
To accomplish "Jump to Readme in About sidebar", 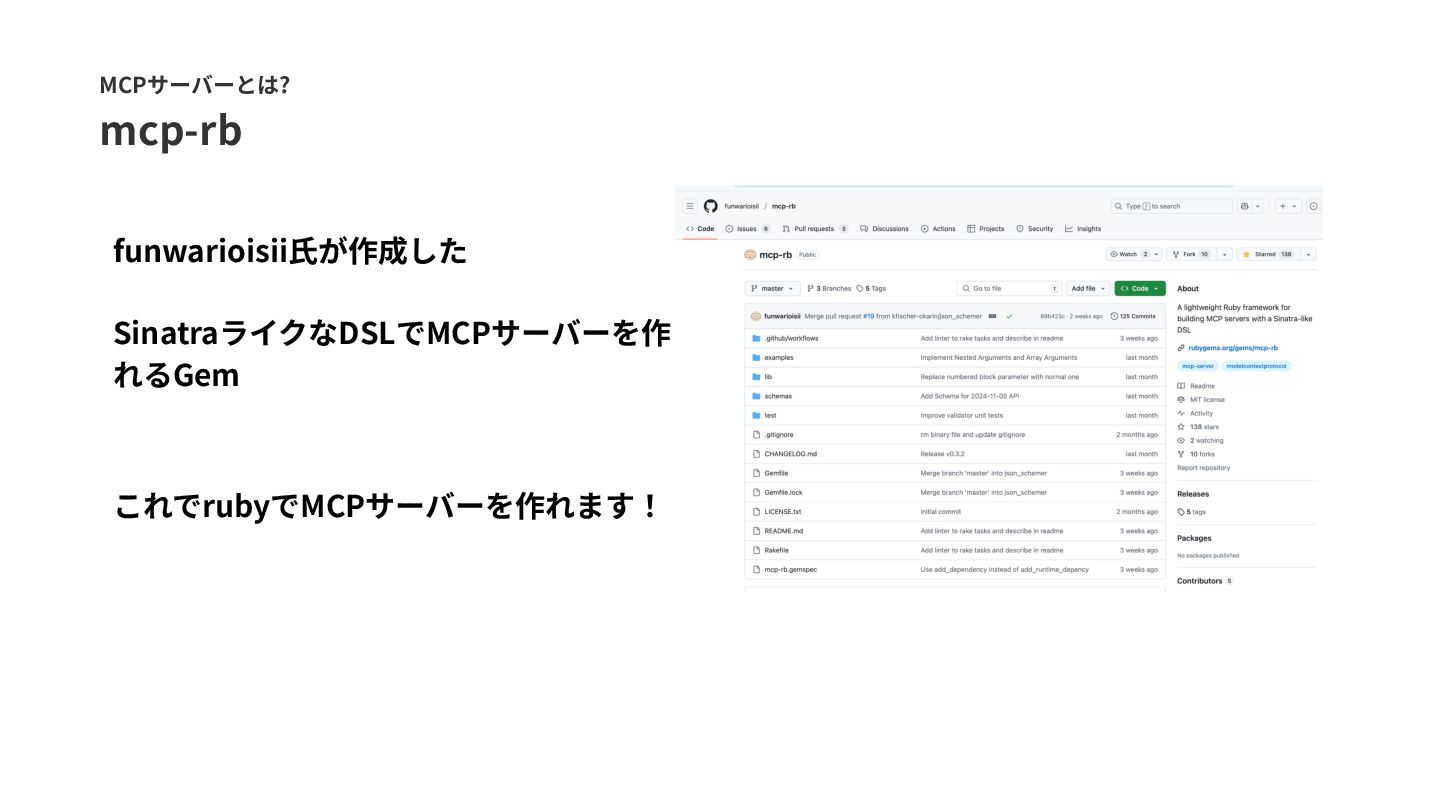I will [x=1196, y=386].
